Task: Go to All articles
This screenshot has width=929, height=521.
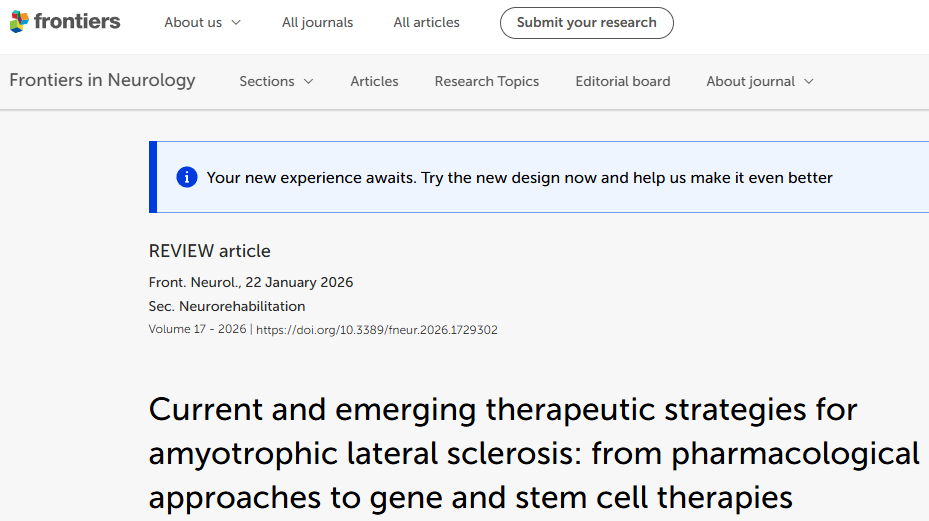Action: point(426,23)
